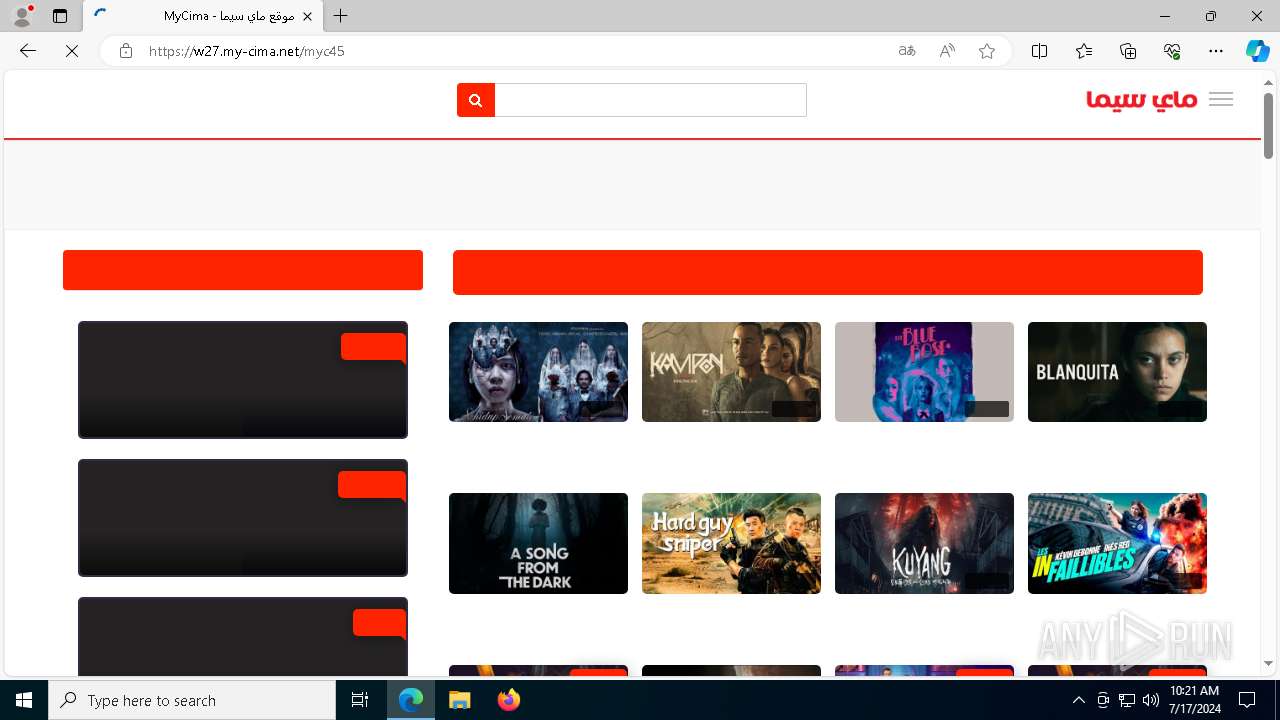Click the red search button on MyCima
This screenshot has height=720, width=1280.
pos(476,100)
